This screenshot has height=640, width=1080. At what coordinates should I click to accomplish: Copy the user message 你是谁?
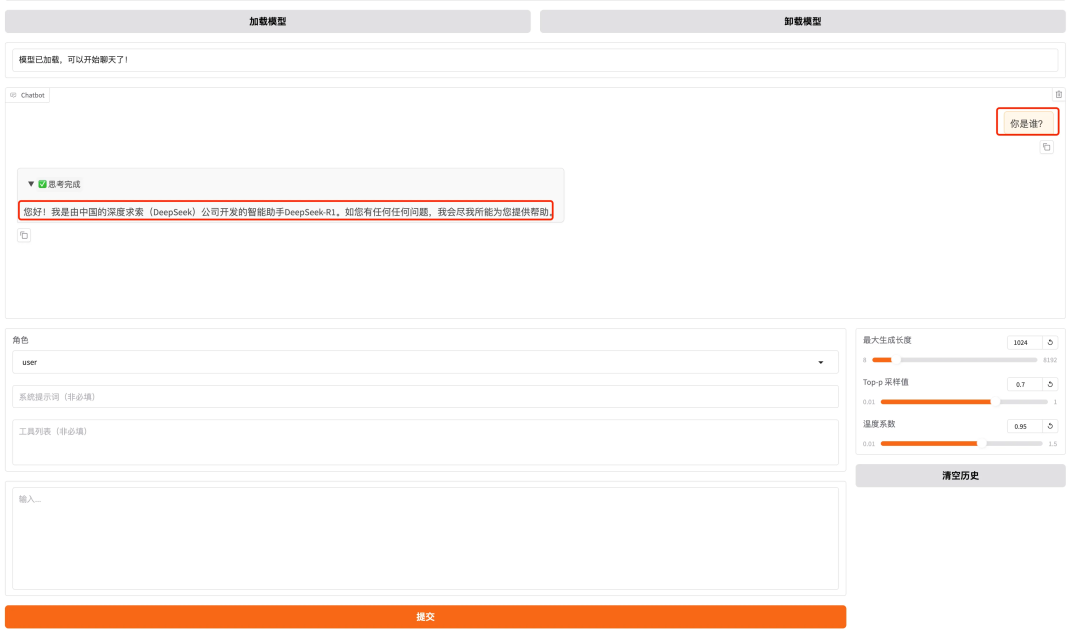pyautogui.click(x=1046, y=147)
